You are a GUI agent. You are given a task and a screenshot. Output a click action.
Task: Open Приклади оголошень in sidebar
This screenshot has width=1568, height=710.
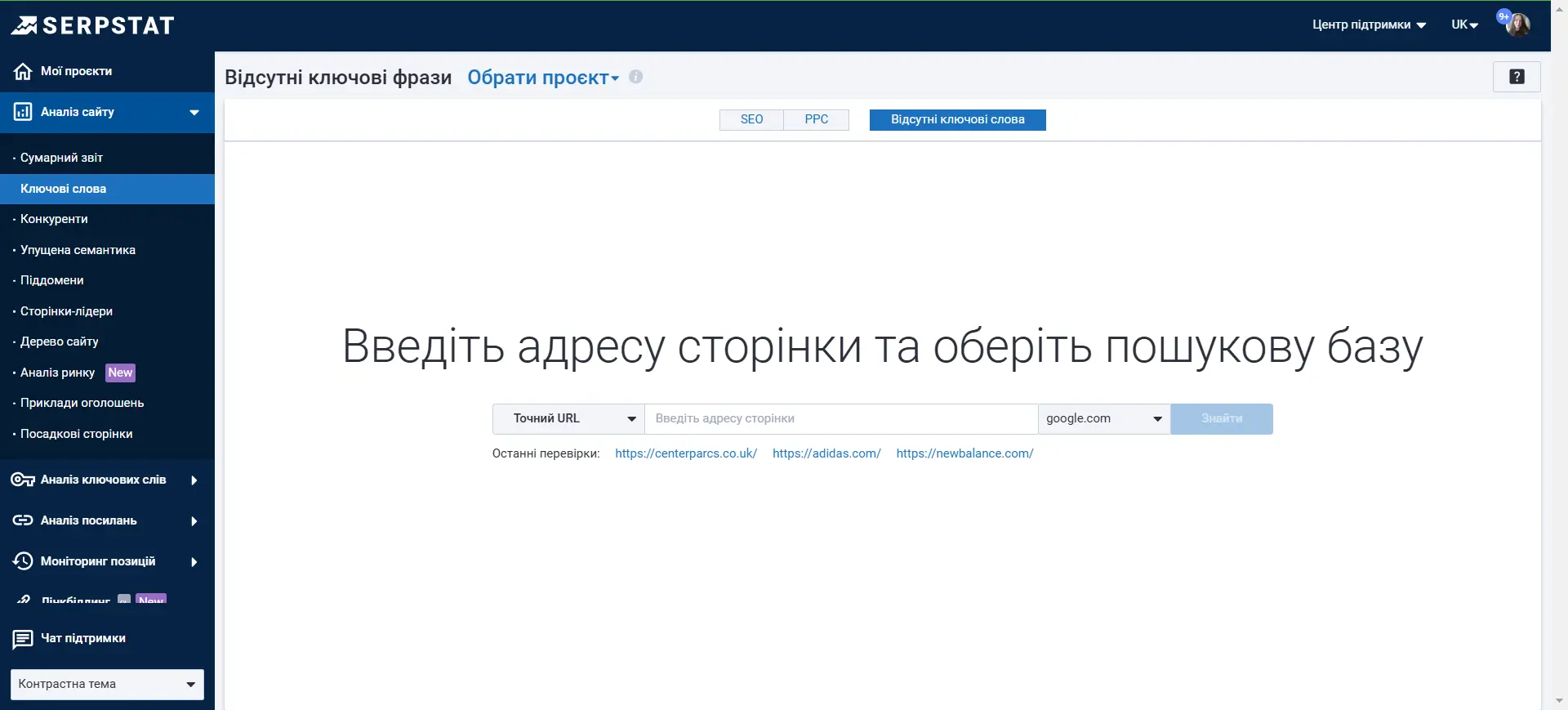point(82,403)
